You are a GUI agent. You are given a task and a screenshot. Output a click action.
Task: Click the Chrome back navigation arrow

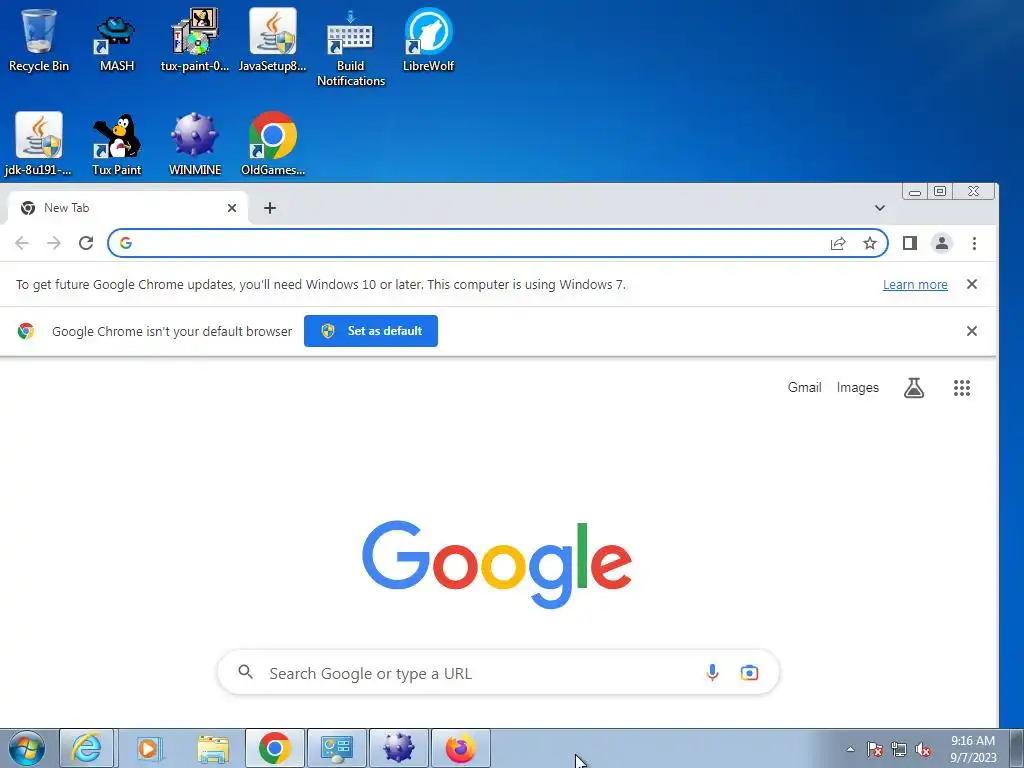click(22, 244)
